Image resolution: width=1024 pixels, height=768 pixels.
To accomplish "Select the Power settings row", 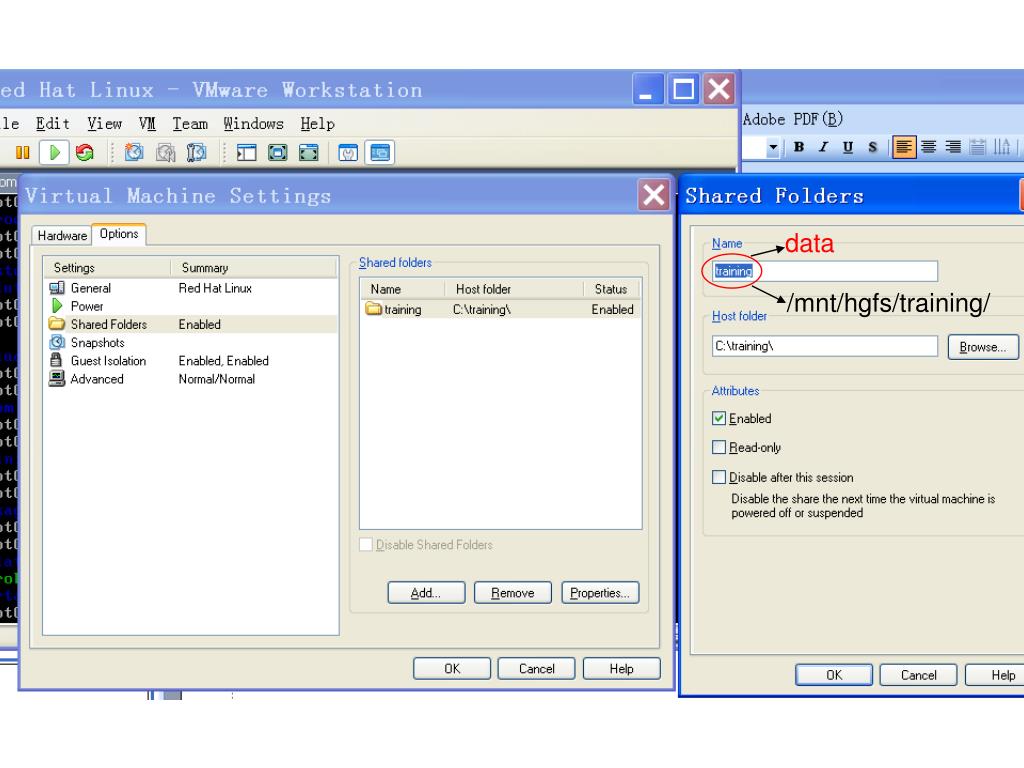I will pos(191,306).
